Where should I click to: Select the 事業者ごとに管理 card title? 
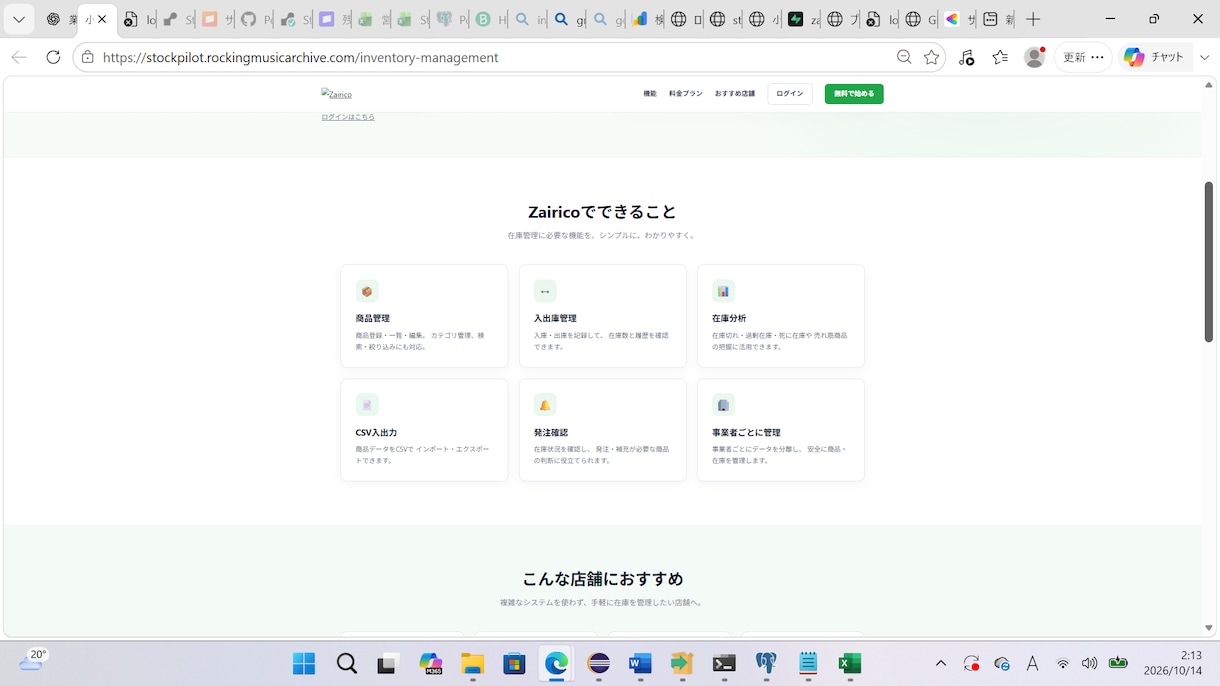pyautogui.click(x=746, y=433)
